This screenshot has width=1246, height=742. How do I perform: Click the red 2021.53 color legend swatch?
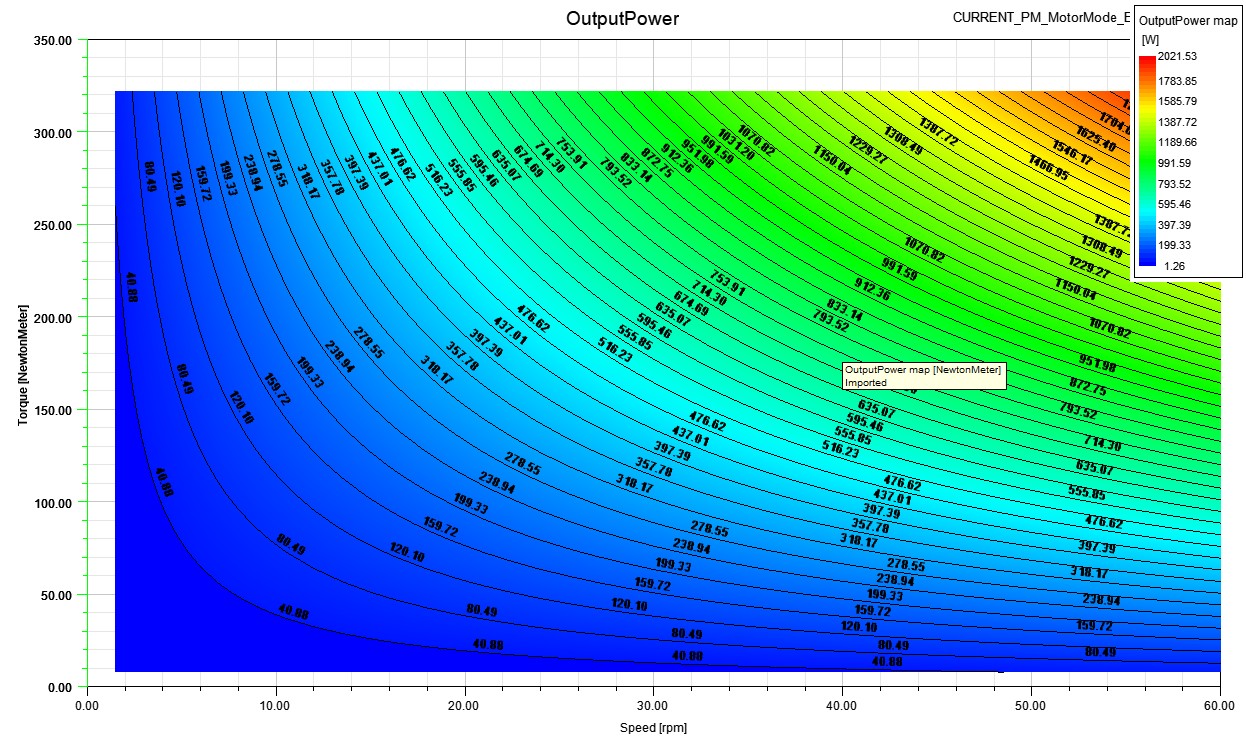pyautogui.click(x=1148, y=62)
